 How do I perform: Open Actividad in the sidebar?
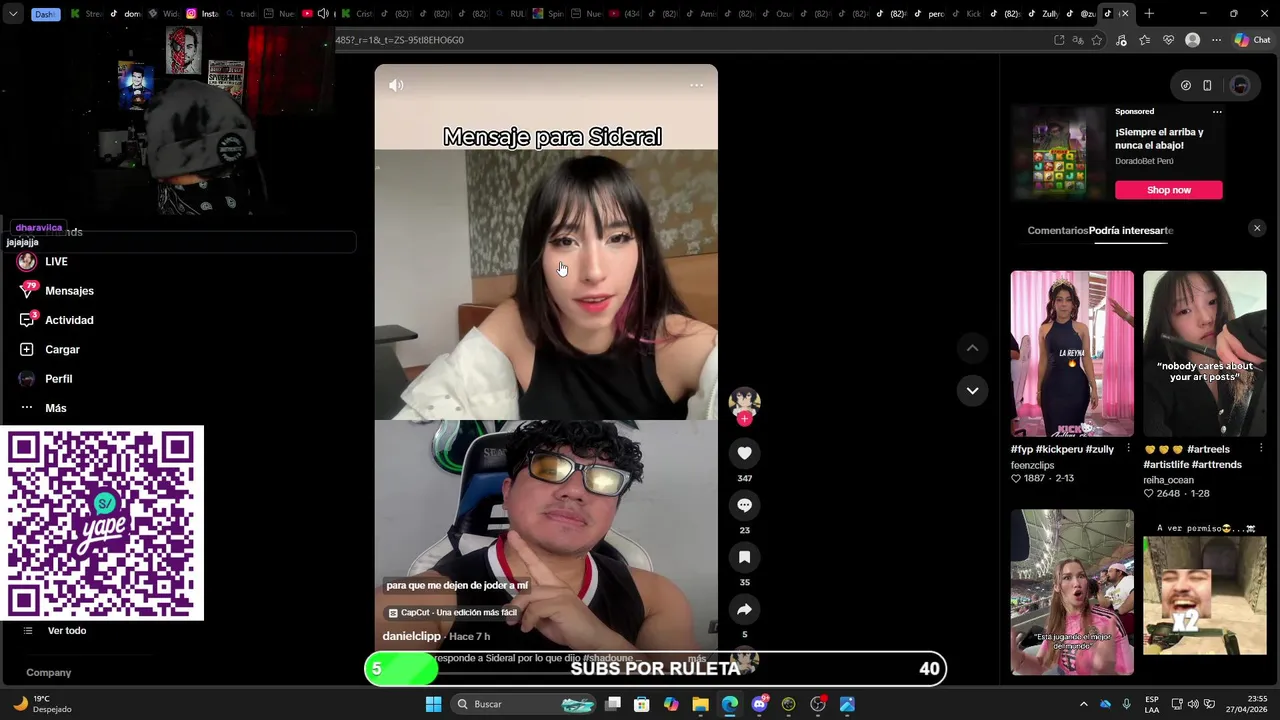(69, 320)
